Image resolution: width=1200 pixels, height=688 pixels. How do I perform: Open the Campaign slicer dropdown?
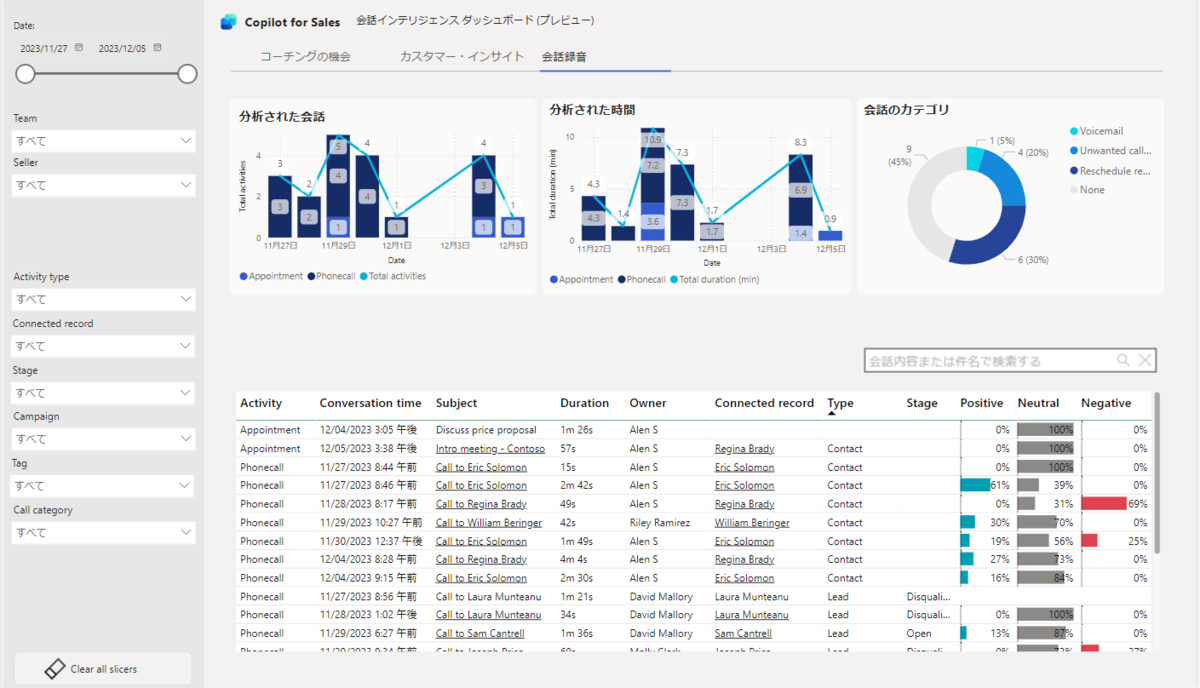pyautogui.click(x=104, y=439)
